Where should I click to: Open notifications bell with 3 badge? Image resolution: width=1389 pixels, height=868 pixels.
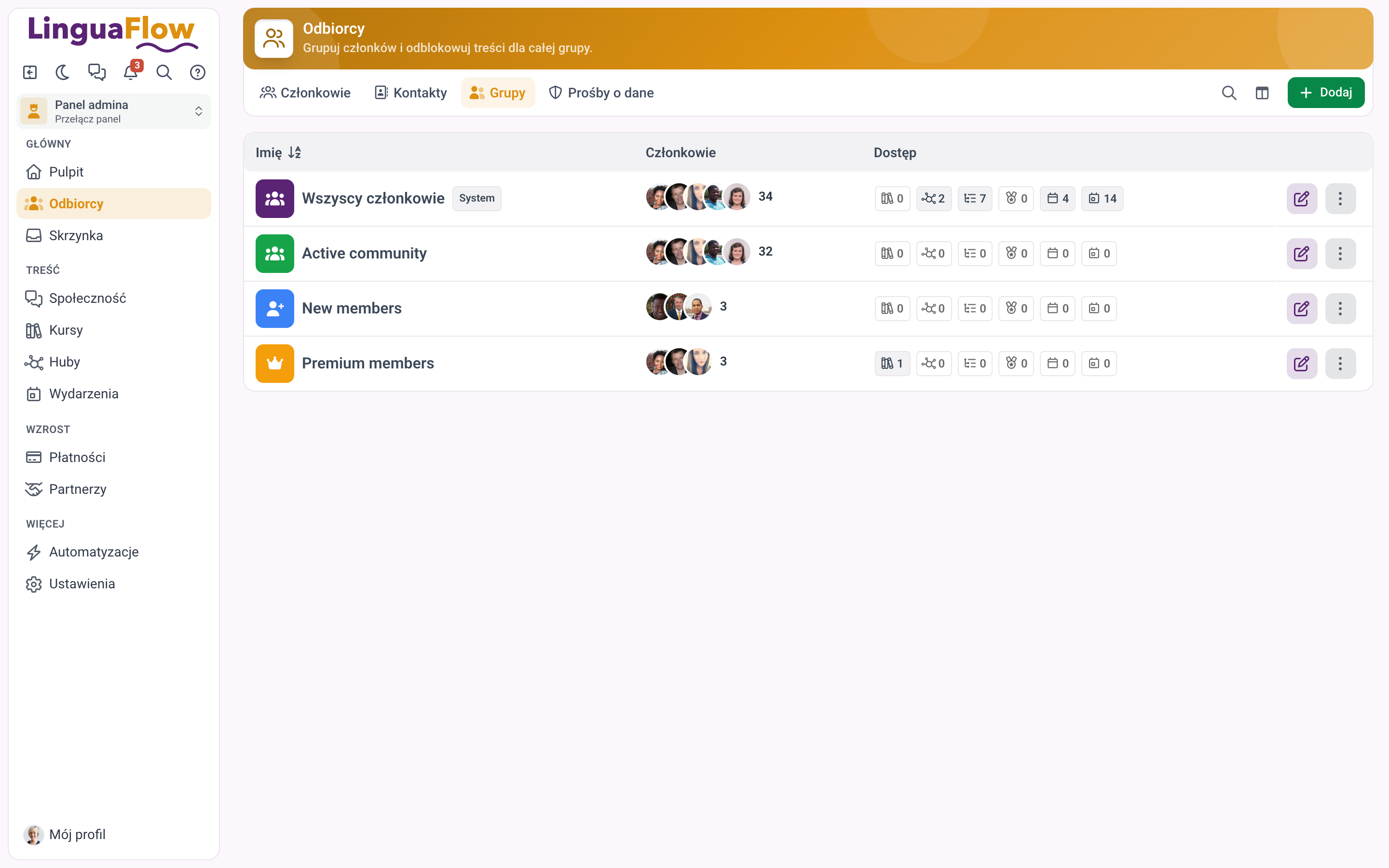(x=131, y=72)
